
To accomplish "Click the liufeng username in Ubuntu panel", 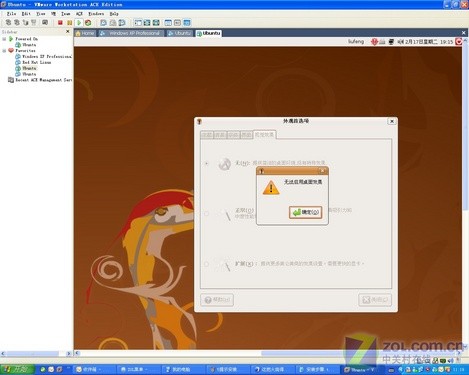I will point(356,42).
